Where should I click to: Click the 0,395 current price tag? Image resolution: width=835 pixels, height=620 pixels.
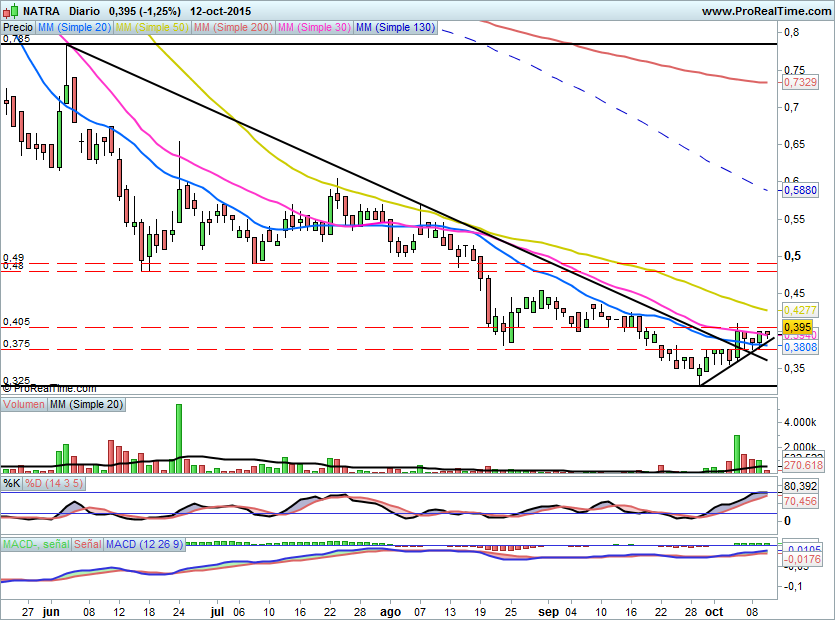coord(795,327)
